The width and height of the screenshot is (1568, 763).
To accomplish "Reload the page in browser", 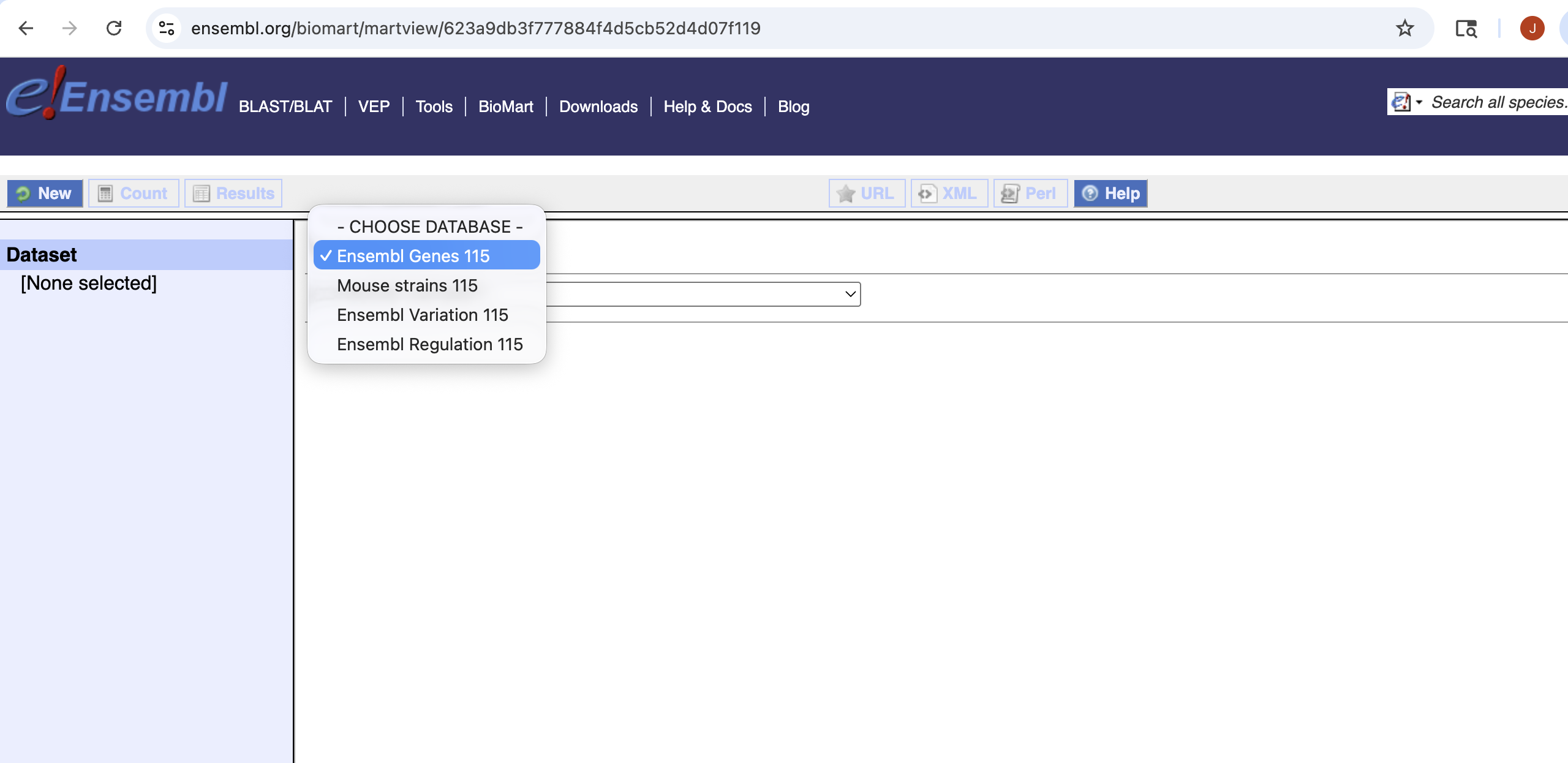I will [114, 28].
